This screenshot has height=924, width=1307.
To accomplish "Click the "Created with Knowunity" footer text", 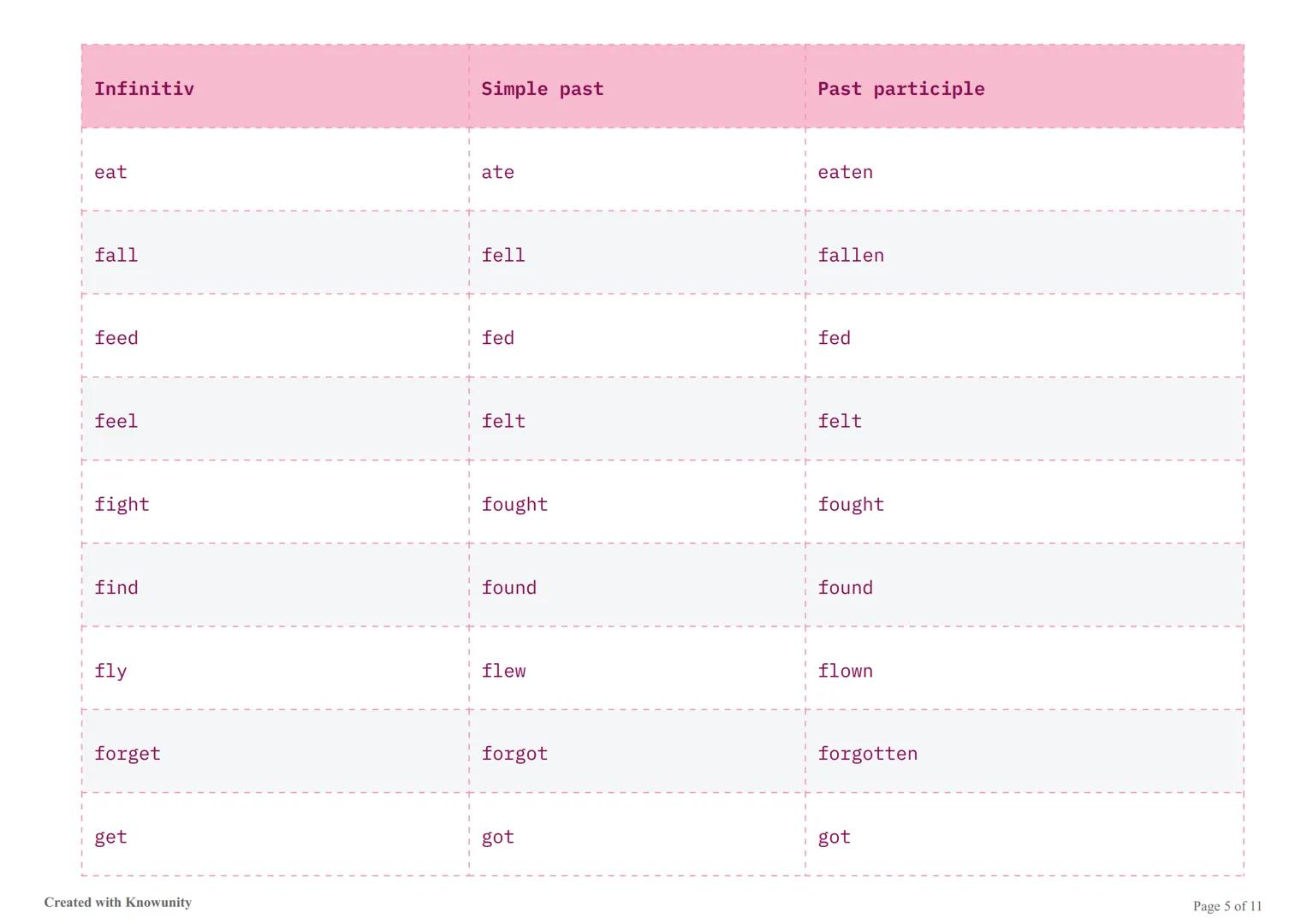I will click(x=118, y=903).
